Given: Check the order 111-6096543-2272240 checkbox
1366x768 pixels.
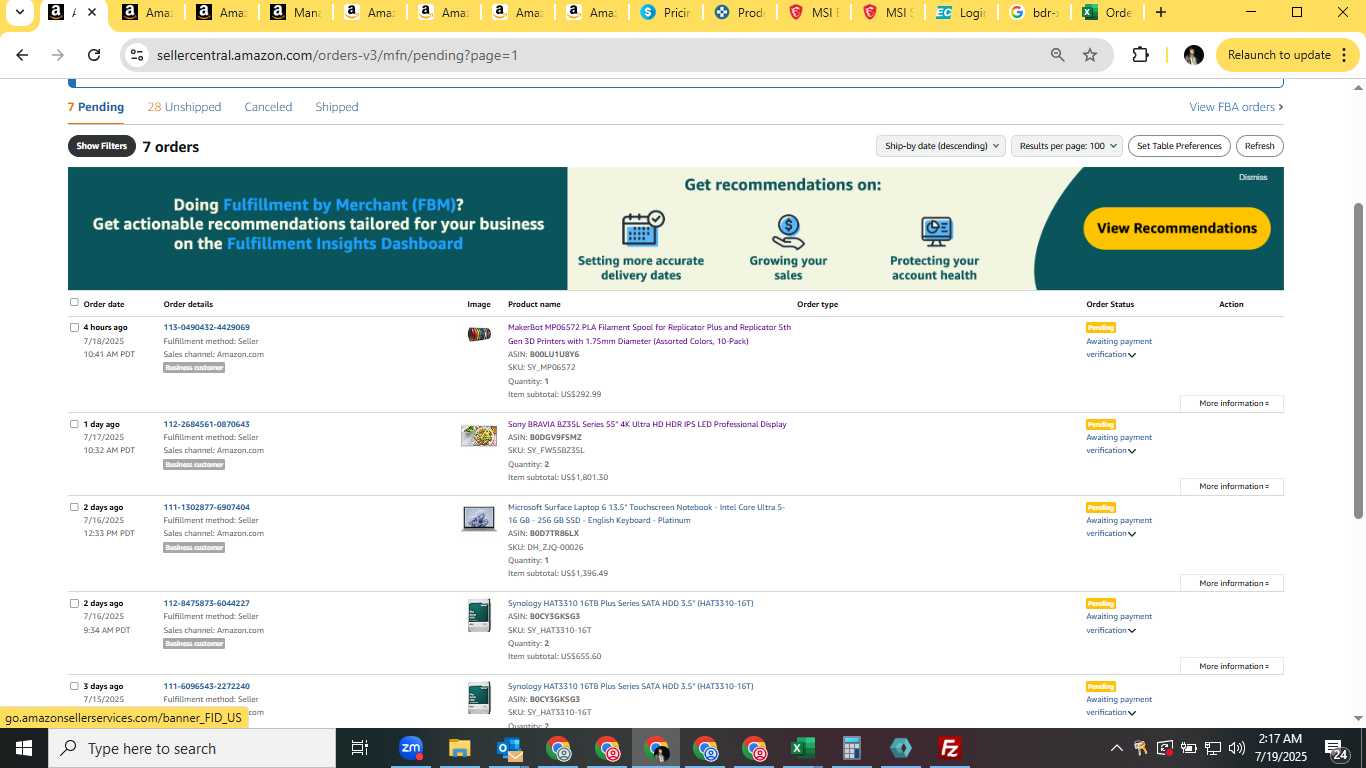Looking at the screenshot, I should pyautogui.click(x=74, y=686).
